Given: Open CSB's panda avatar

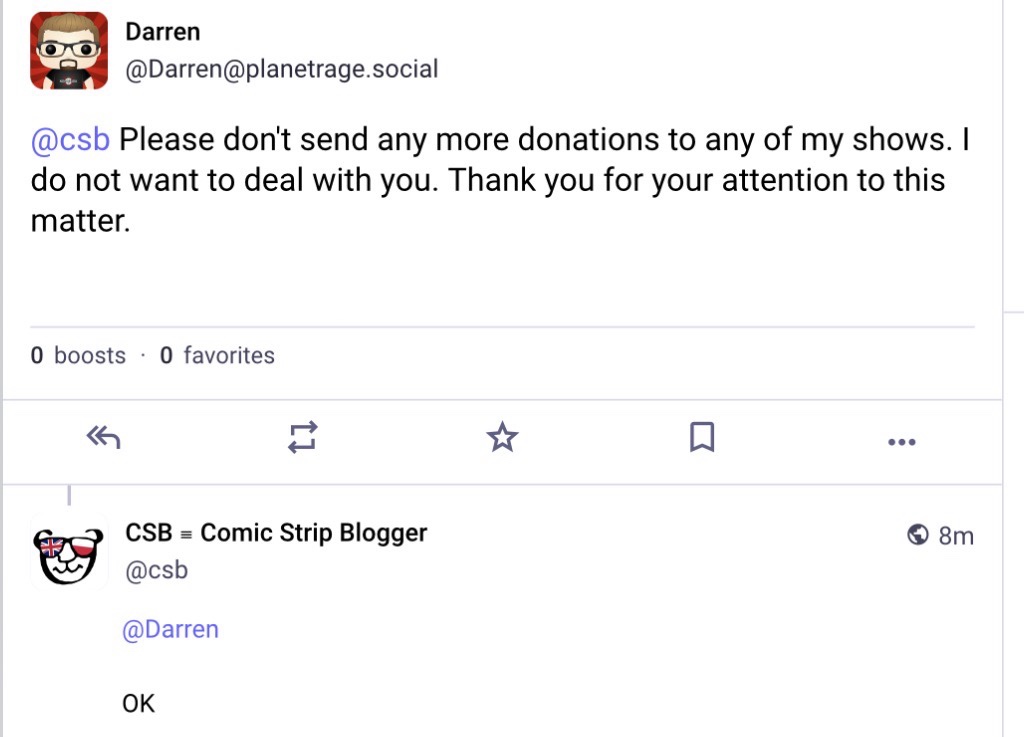Looking at the screenshot, I should click(x=69, y=551).
